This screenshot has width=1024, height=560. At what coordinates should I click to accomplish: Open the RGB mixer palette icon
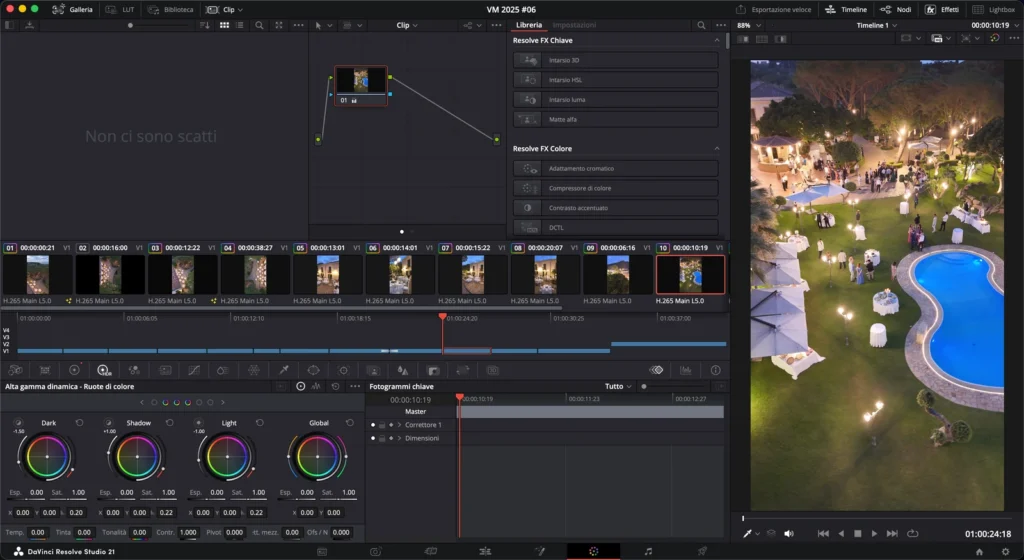134,370
